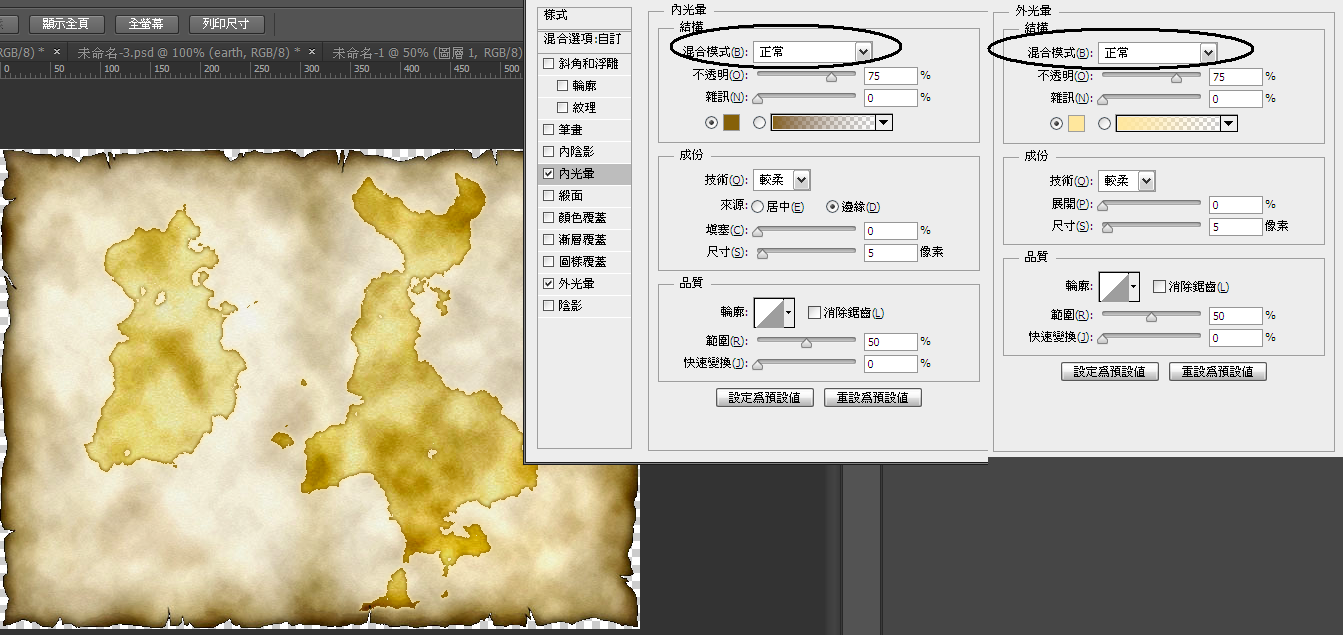Select the 外光暈 gradient radio button
The width and height of the screenshot is (1343, 635).
click(1105, 123)
